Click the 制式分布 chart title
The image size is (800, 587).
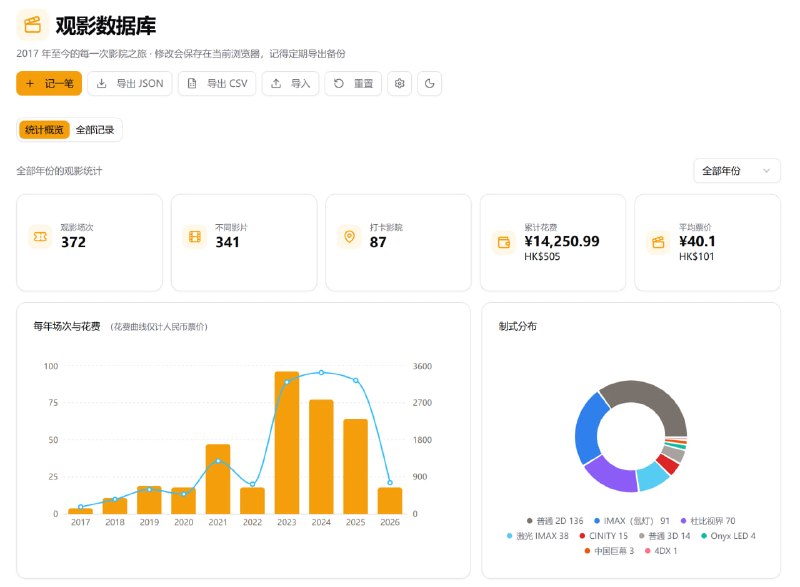[517, 326]
